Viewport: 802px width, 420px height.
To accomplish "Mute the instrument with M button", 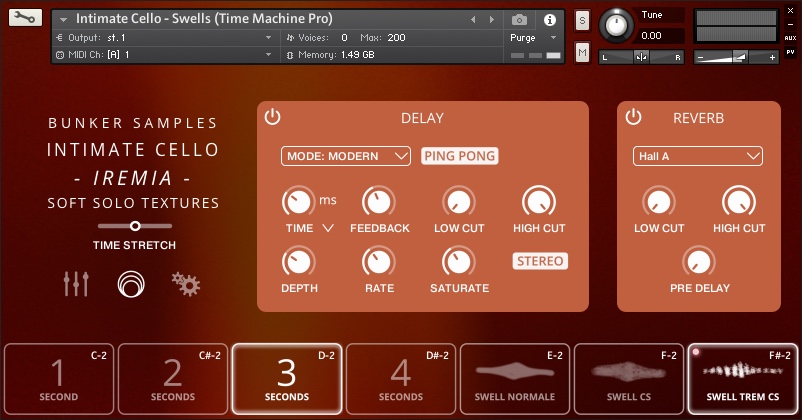I will tap(582, 51).
